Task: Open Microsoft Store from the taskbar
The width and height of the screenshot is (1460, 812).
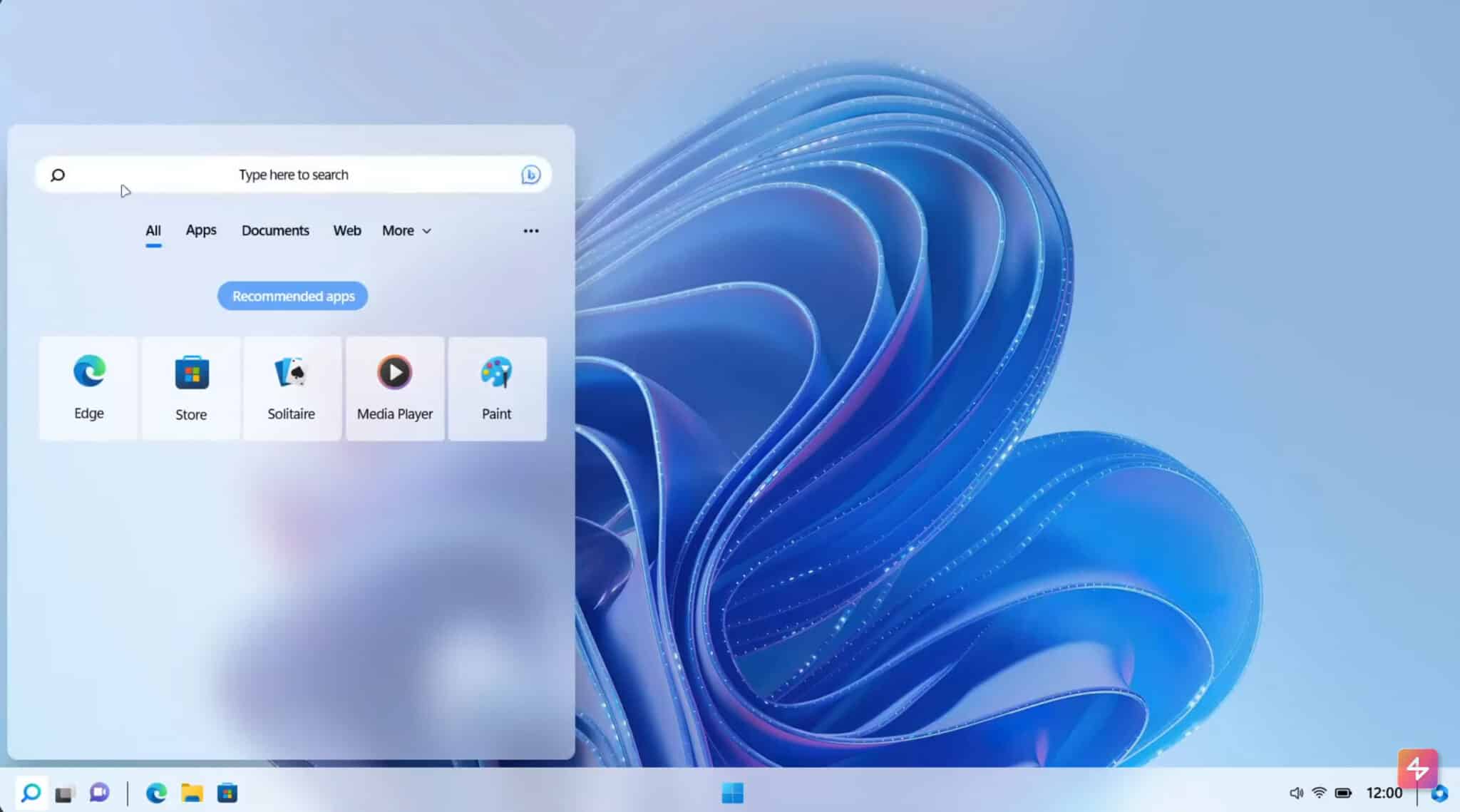Action: point(228,793)
